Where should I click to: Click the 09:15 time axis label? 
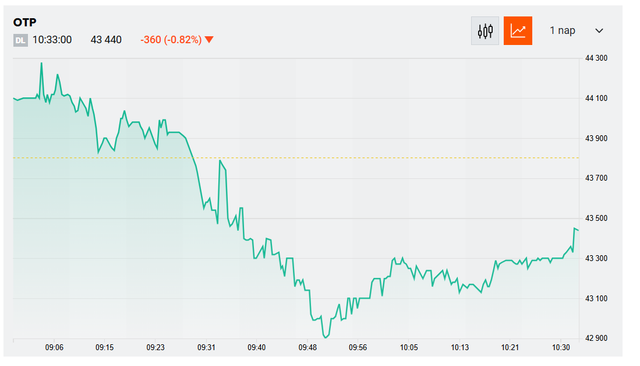104,347
